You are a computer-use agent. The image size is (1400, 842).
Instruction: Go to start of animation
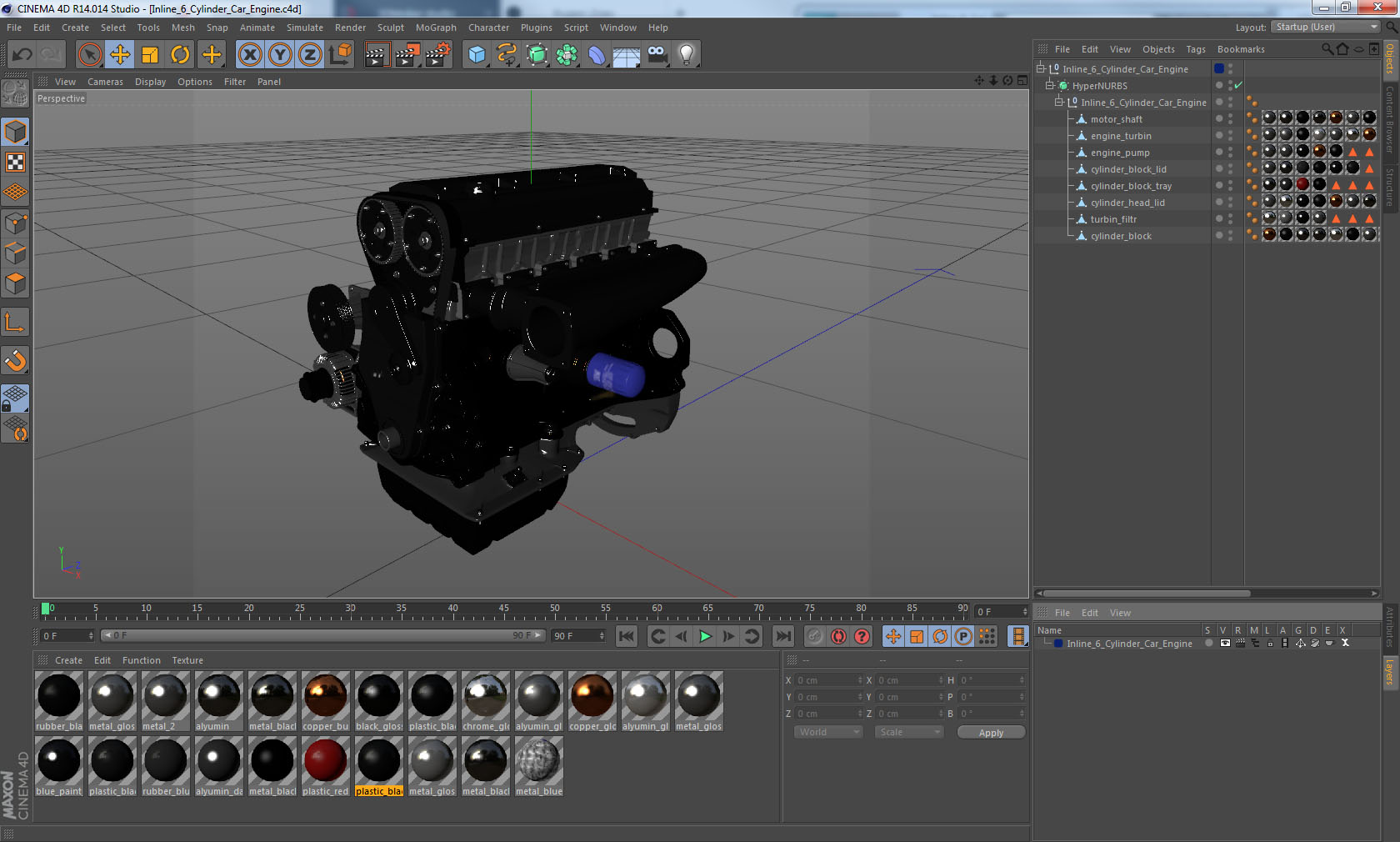coord(627,636)
